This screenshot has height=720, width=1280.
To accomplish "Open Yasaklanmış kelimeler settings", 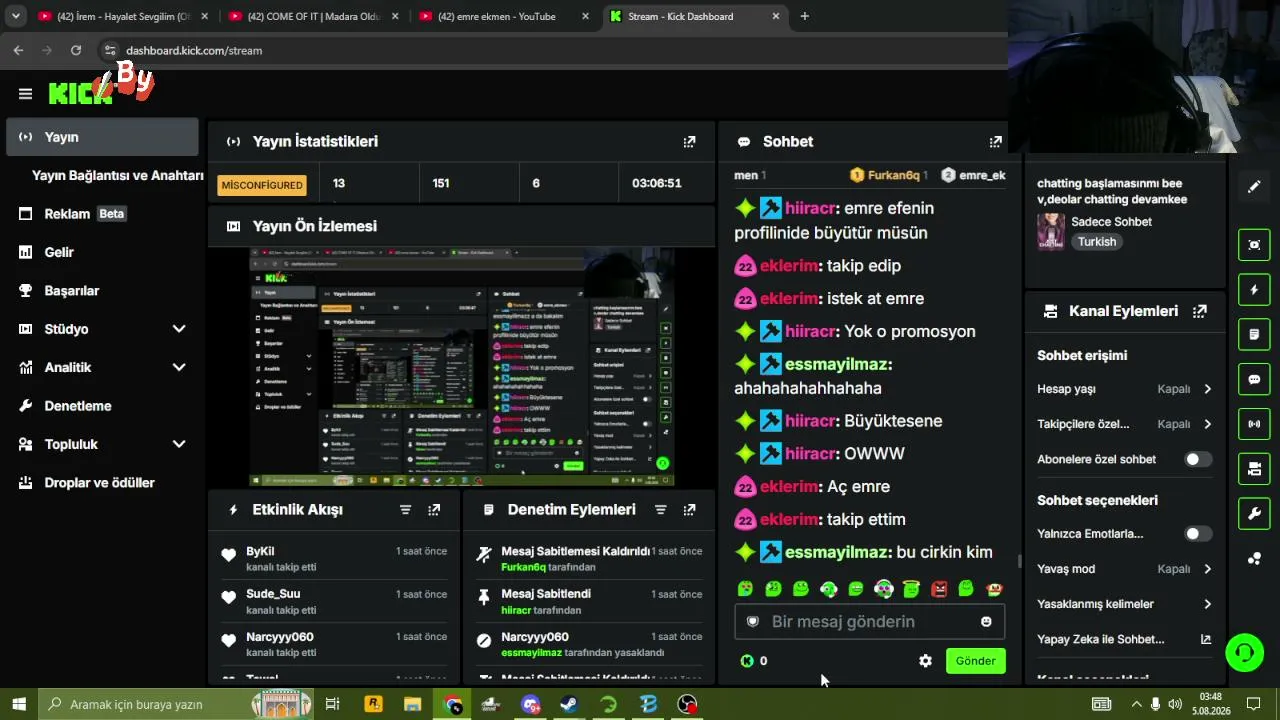I will pyautogui.click(x=1124, y=604).
